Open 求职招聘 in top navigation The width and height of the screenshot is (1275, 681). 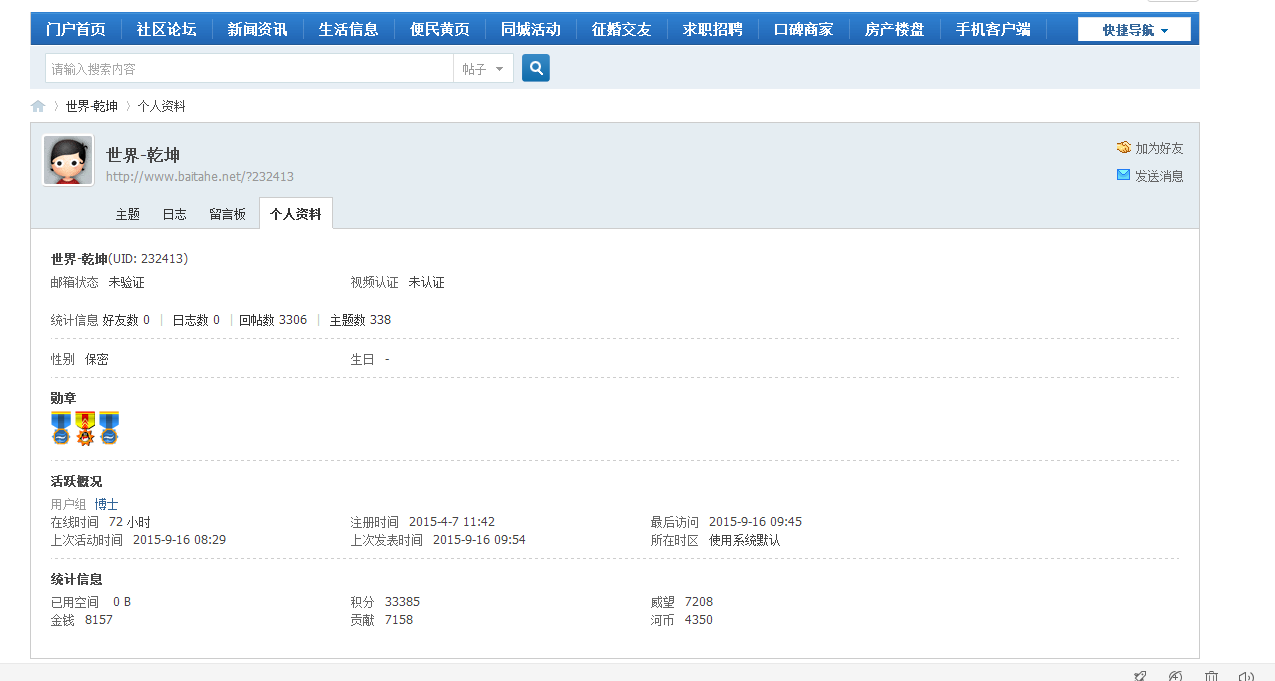click(x=713, y=29)
